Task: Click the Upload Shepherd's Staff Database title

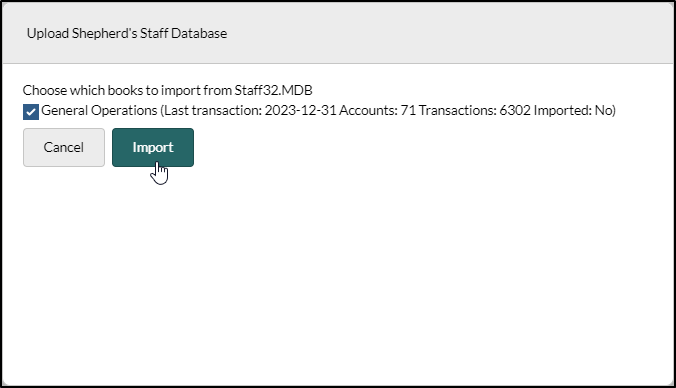Action: tap(127, 34)
